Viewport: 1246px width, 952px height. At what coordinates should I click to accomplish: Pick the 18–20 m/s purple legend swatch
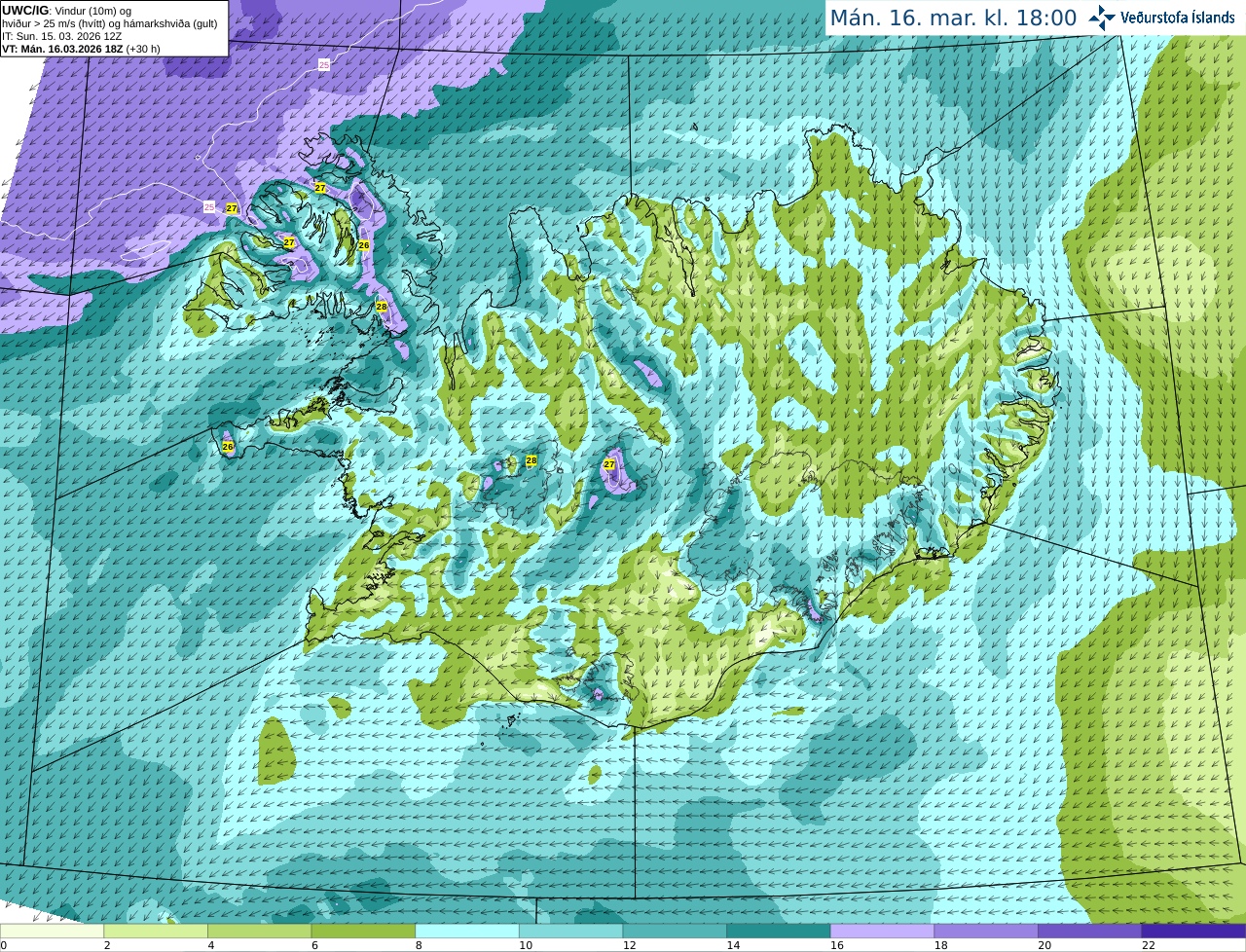986,931
